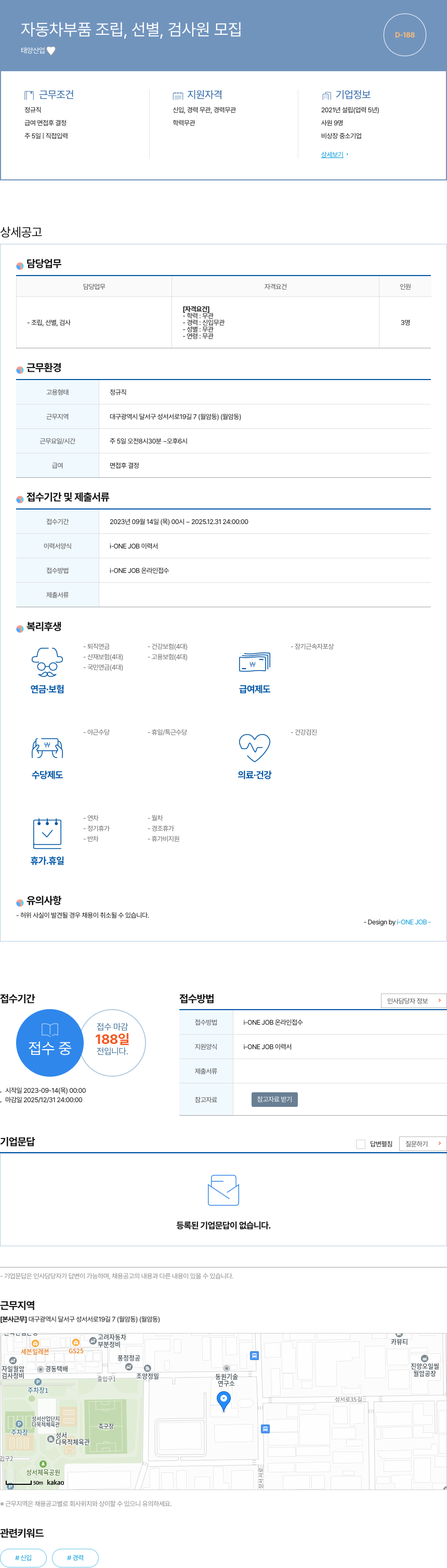The width and height of the screenshot is (447, 1568).
Task: Click the 수당제도 allowance icon
Action: (47, 748)
